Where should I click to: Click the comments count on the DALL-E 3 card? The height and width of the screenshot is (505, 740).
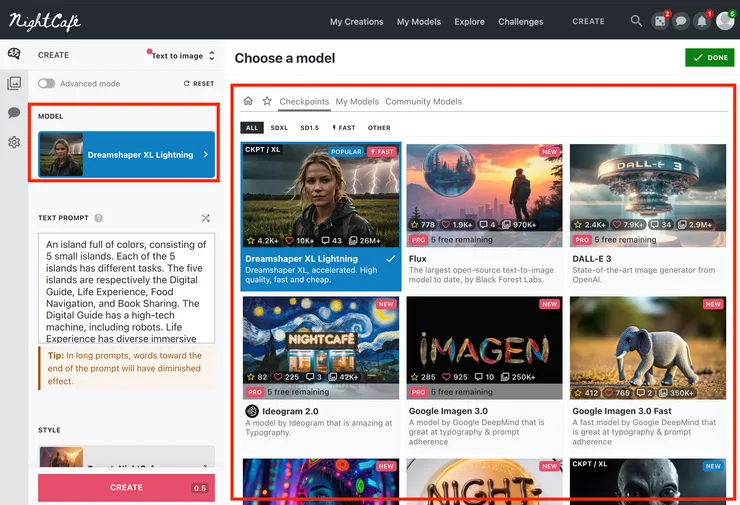660,225
